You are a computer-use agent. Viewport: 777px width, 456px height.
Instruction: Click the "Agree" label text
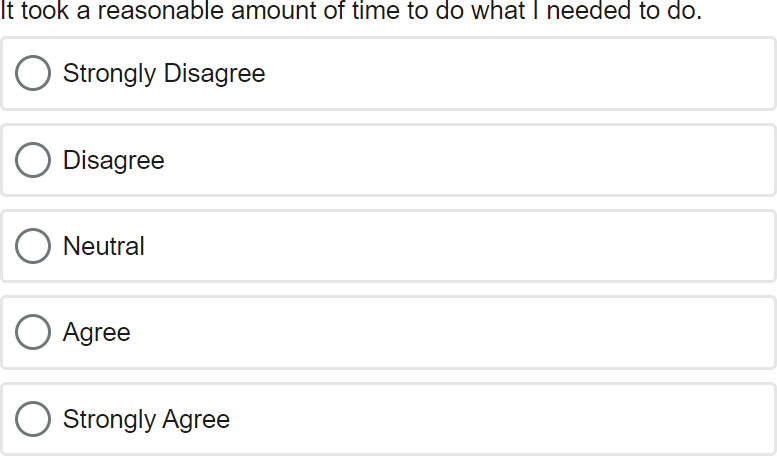pyautogui.click(x=97, y=332)
